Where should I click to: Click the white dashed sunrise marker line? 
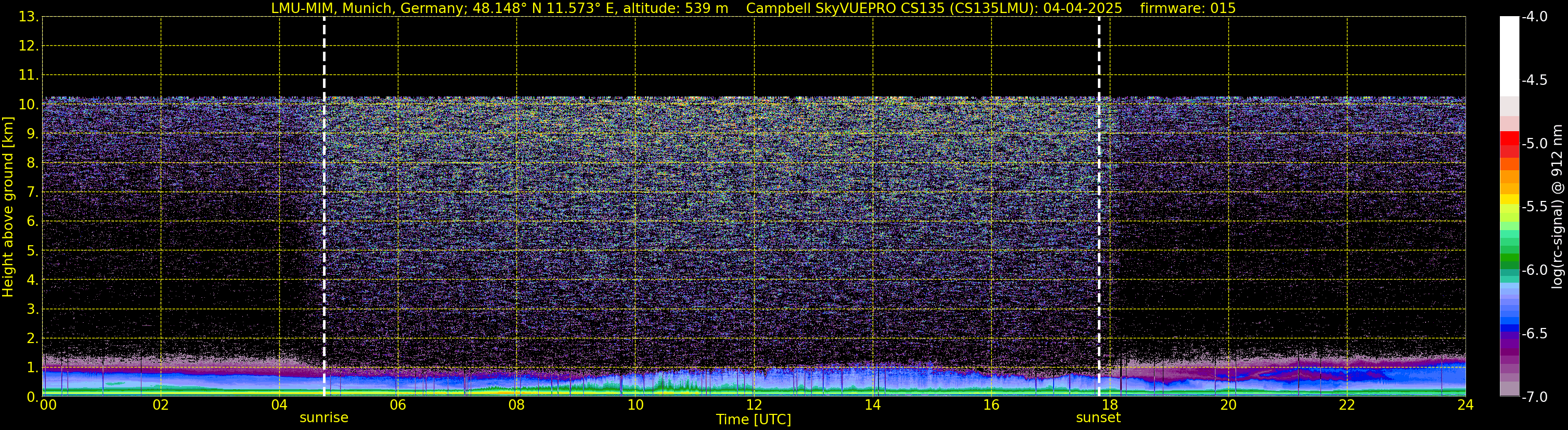pyautogui.click(x=324, y=207)
